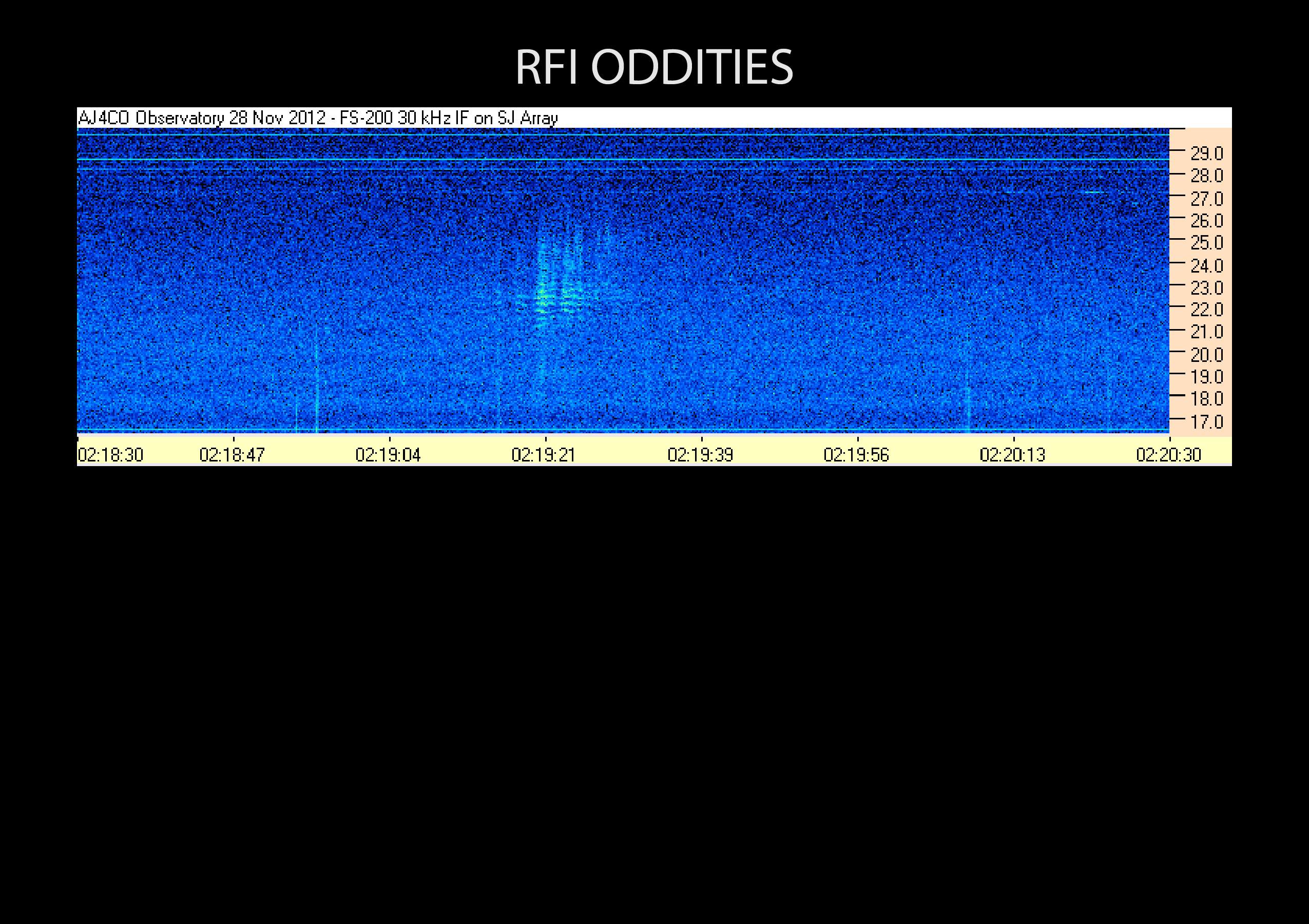Image resolution: width=1309 pixels, height=924 pixels.
Task: Click the 02:19:21 time marker
Action: [544, 455]
